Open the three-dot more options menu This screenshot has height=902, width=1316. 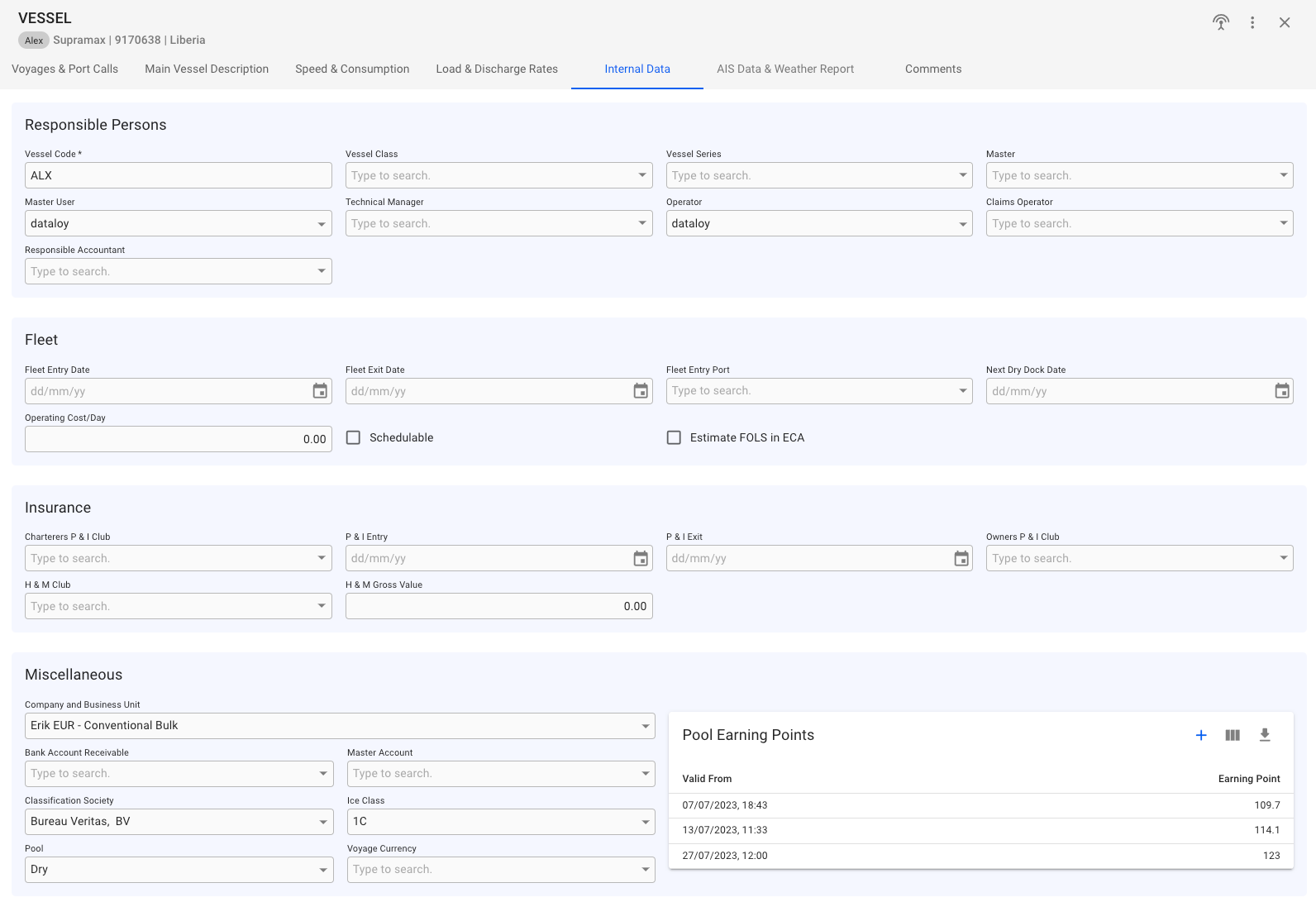(x=1252, y=22)
